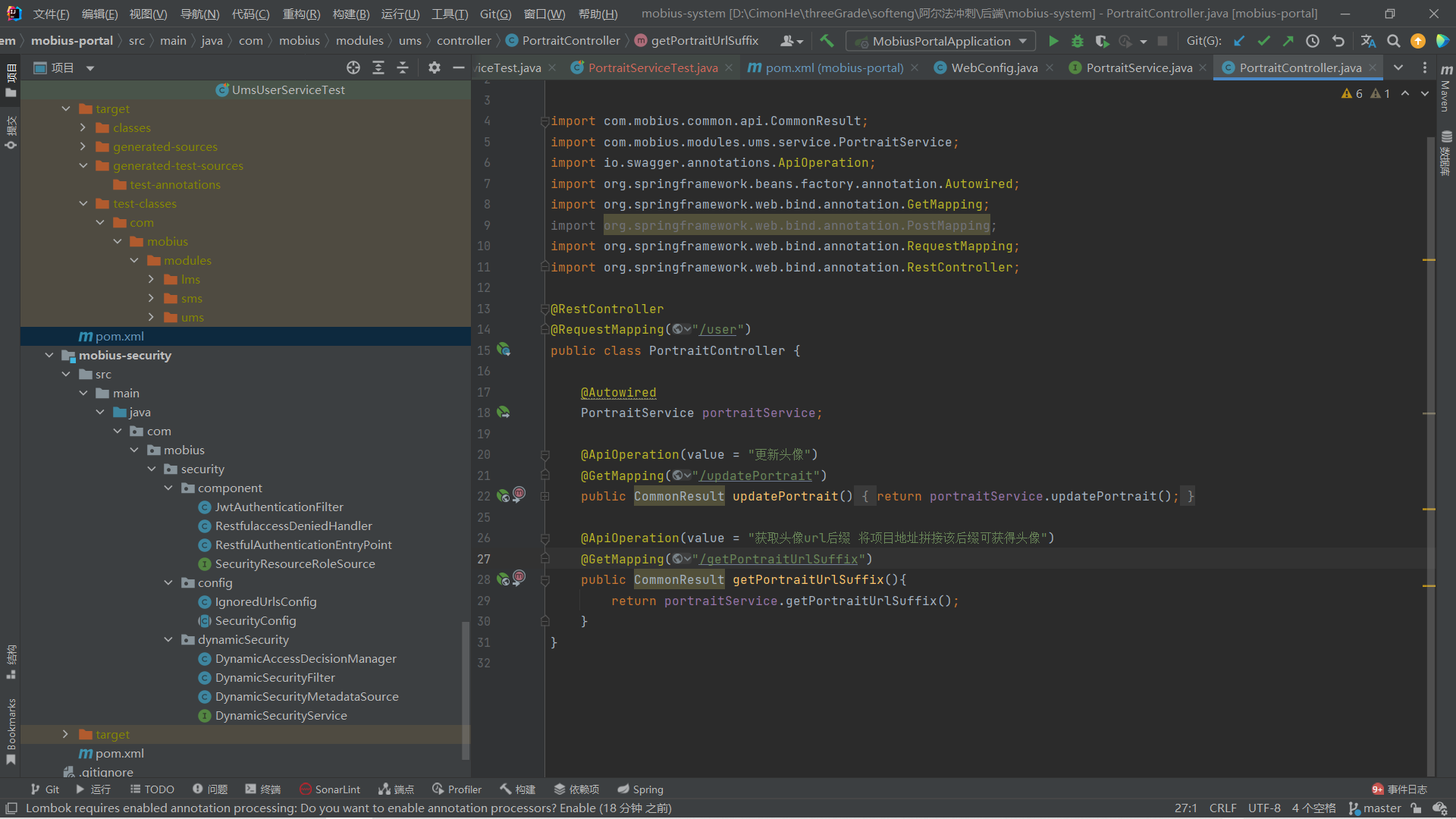Screen dimensions: 1456x819
Task: Click the master Git branch widget
Action: pos(1375,808)
